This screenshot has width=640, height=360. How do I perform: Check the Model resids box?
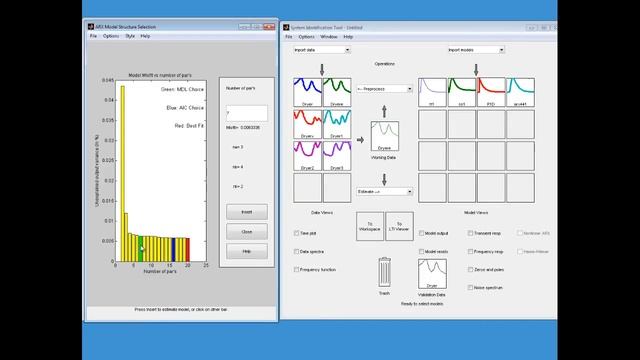(x=421, y=251)
